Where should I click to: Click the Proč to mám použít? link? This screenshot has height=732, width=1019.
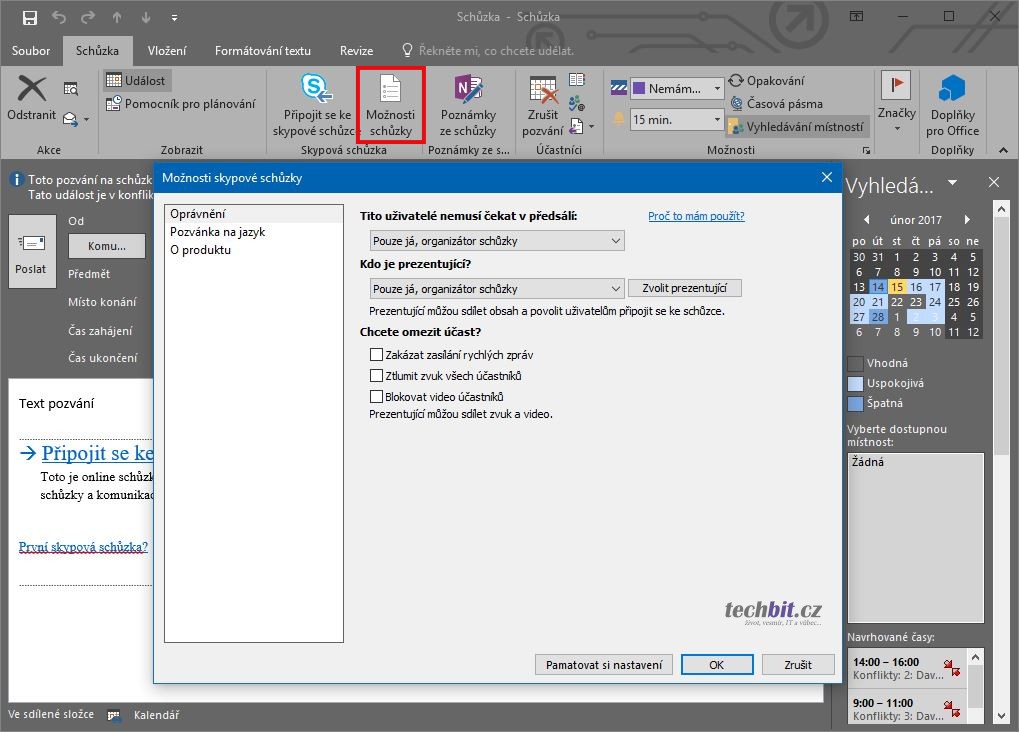pyautogui.click(x=696, y=216)
